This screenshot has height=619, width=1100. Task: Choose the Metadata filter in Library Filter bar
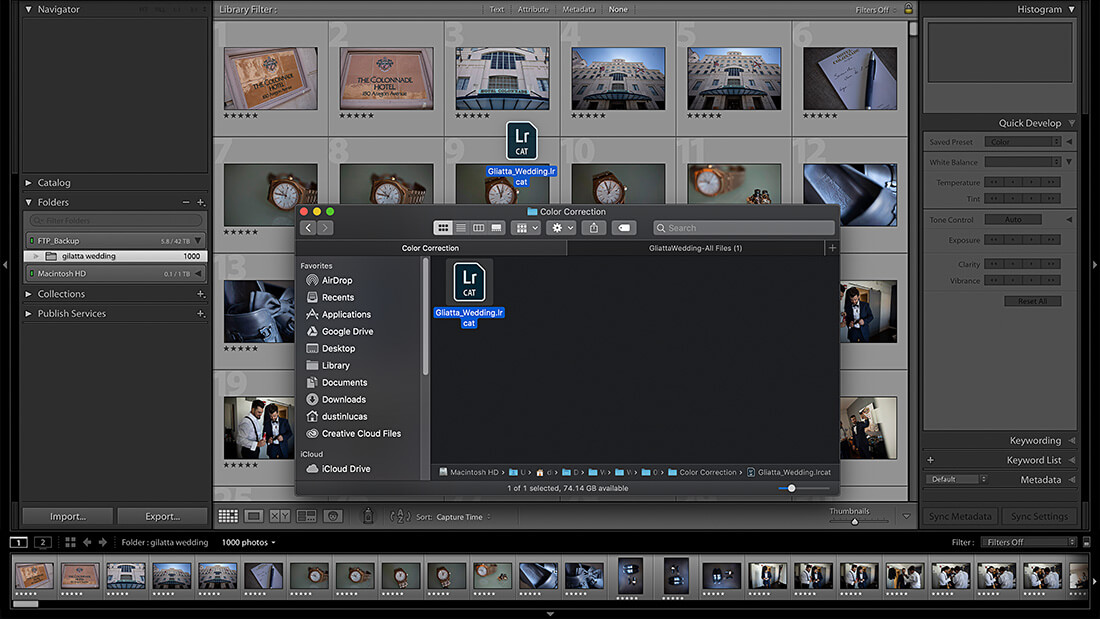coord(578,9)
